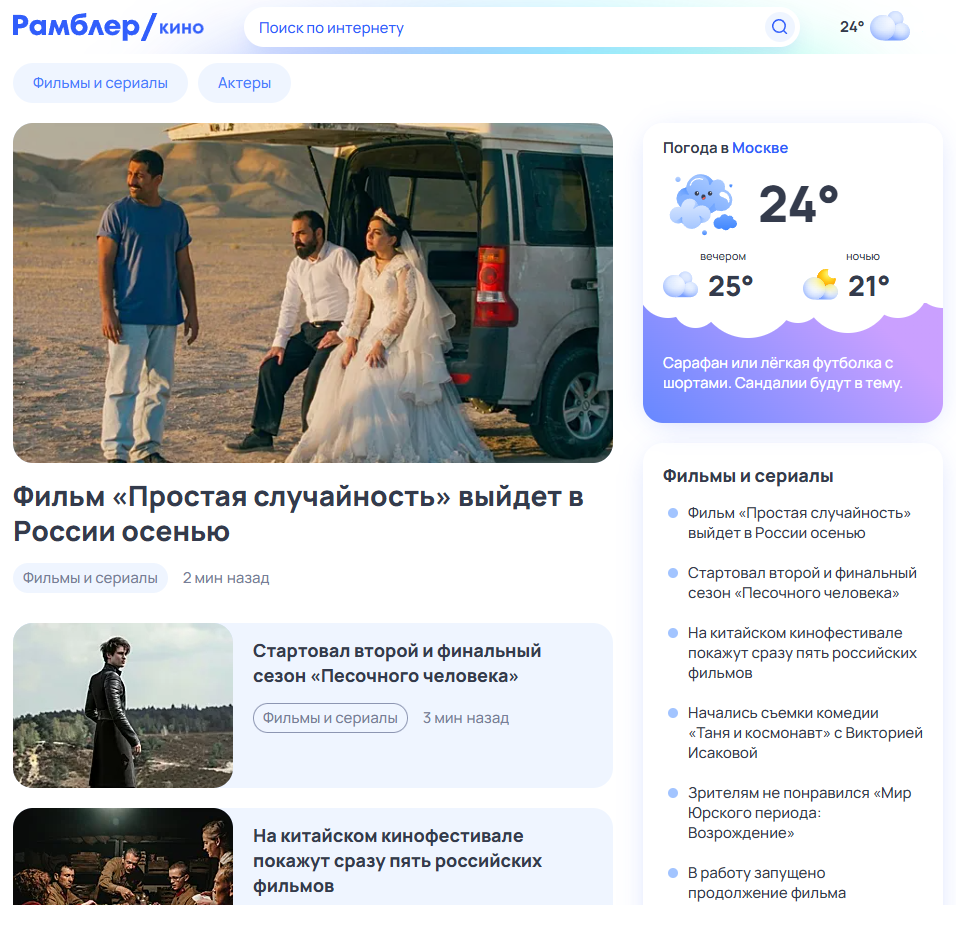Click the 2 мин назад timestamp

coord(226,578)
